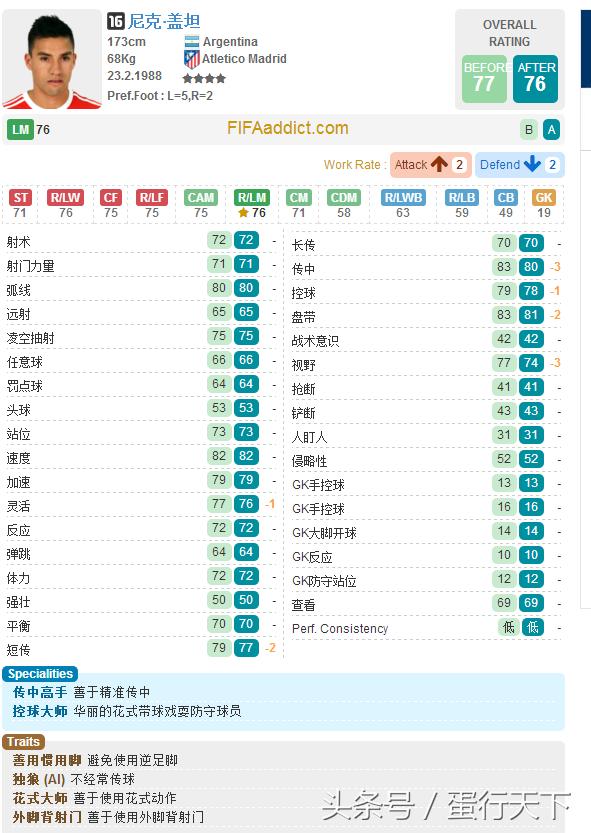Click the gold star next to 76
The image size is (591, 833).
[243, 213]
